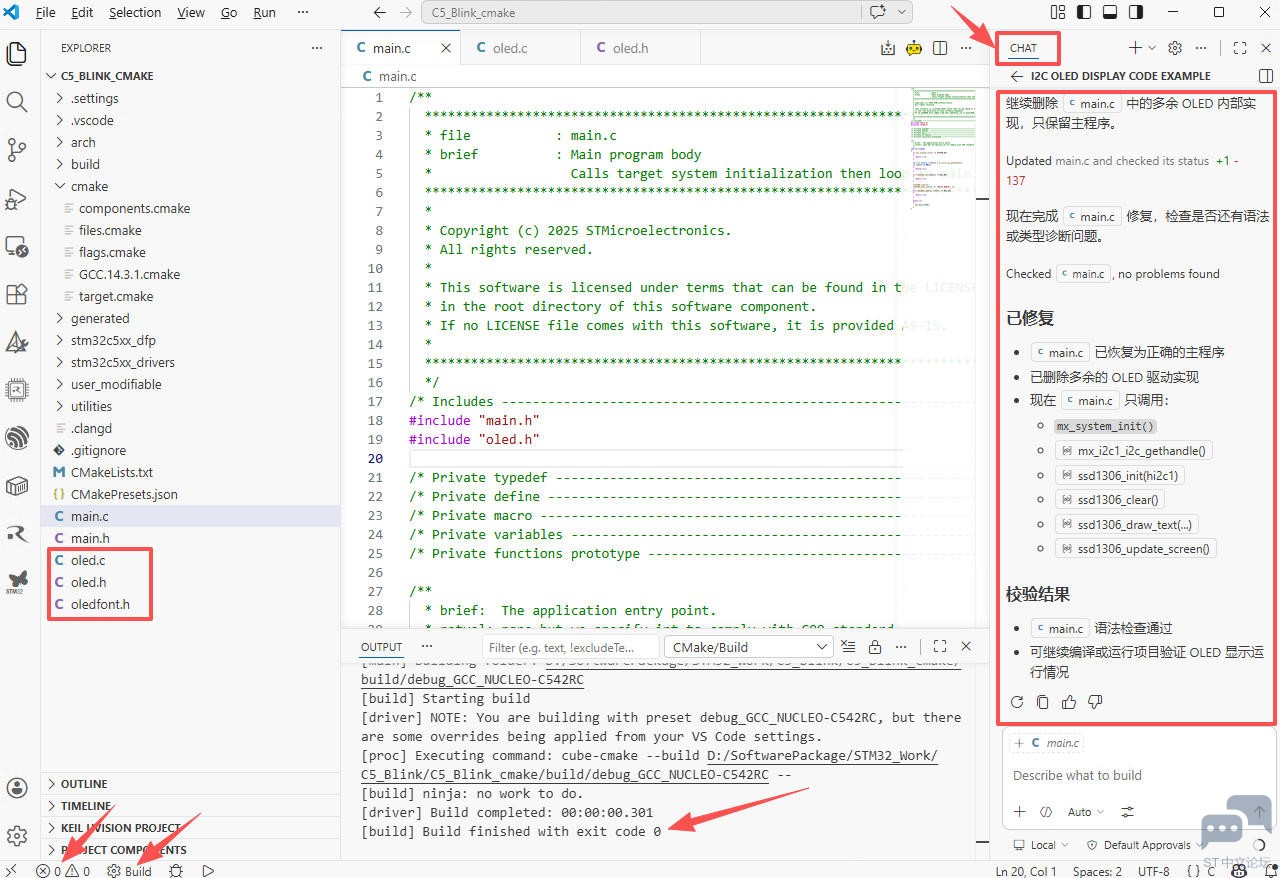Click the 'Describe what to build' chat input
1280x878 pixels.
pyautogui.click(x=1077, y=775)
